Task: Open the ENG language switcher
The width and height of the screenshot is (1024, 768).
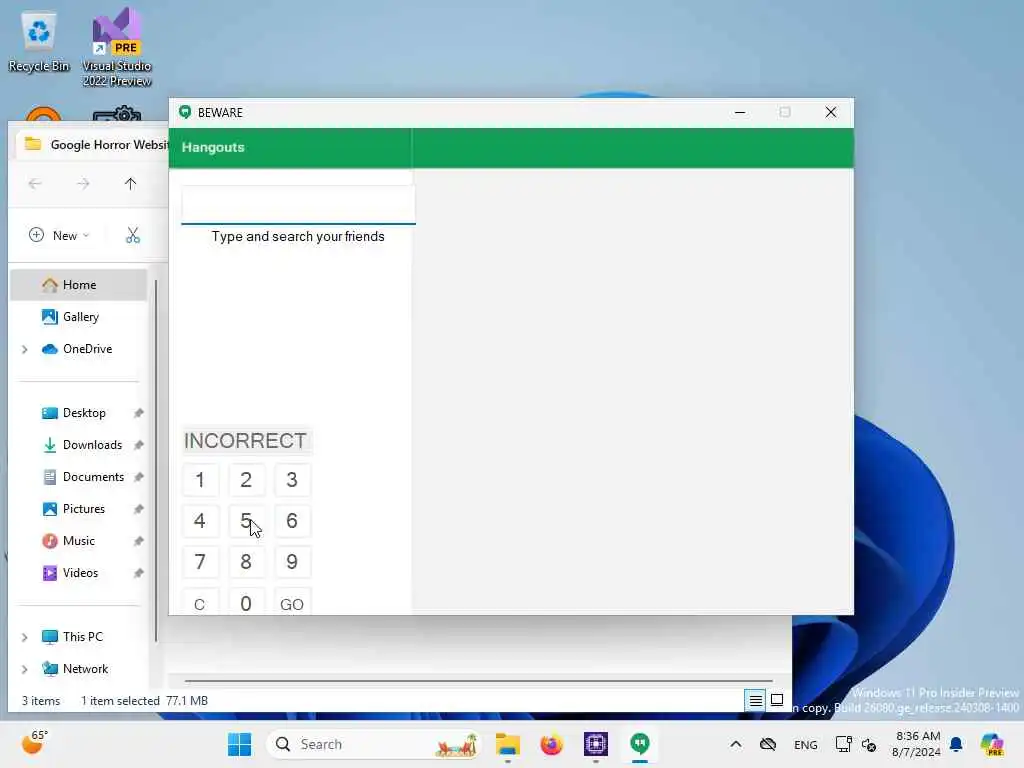Action: point(805,744)
